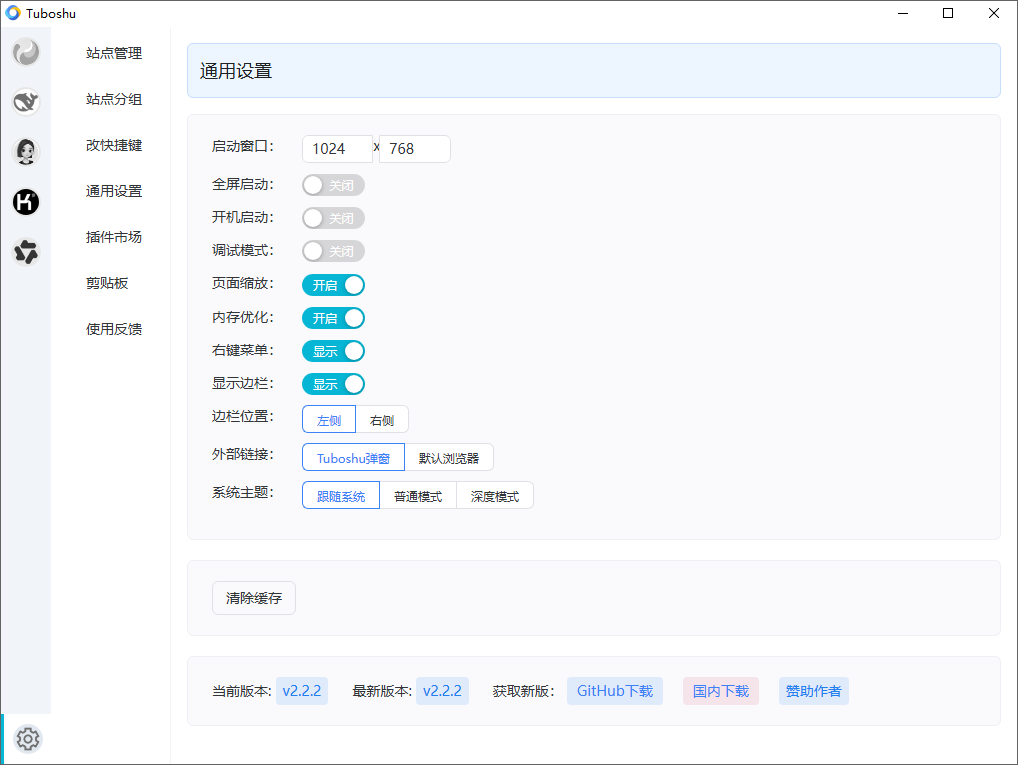Disable the 页面缩放 switch
The image size is (1018, 765).
333,285
